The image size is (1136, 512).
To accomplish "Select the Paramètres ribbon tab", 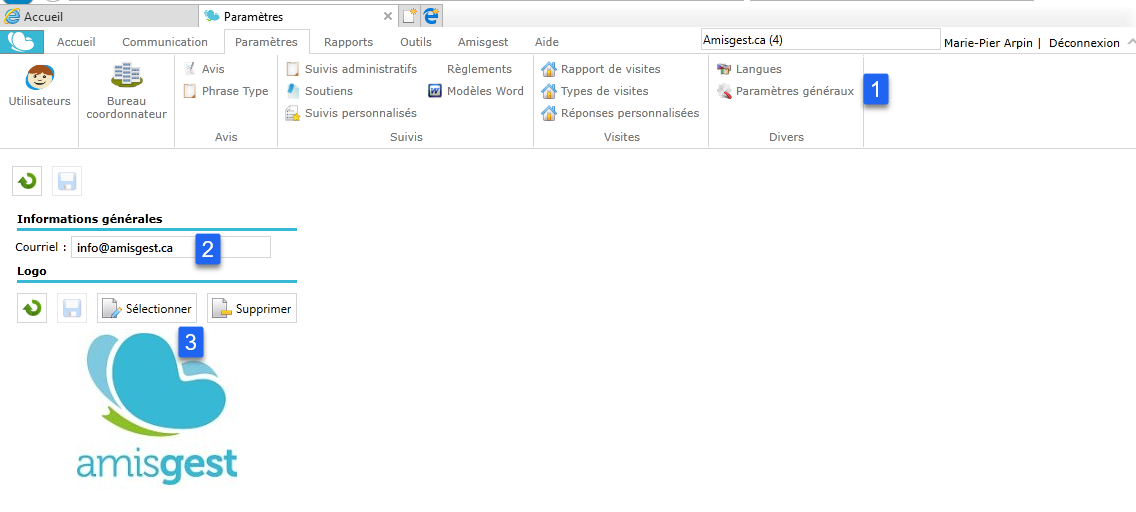I will coord(267,42).
